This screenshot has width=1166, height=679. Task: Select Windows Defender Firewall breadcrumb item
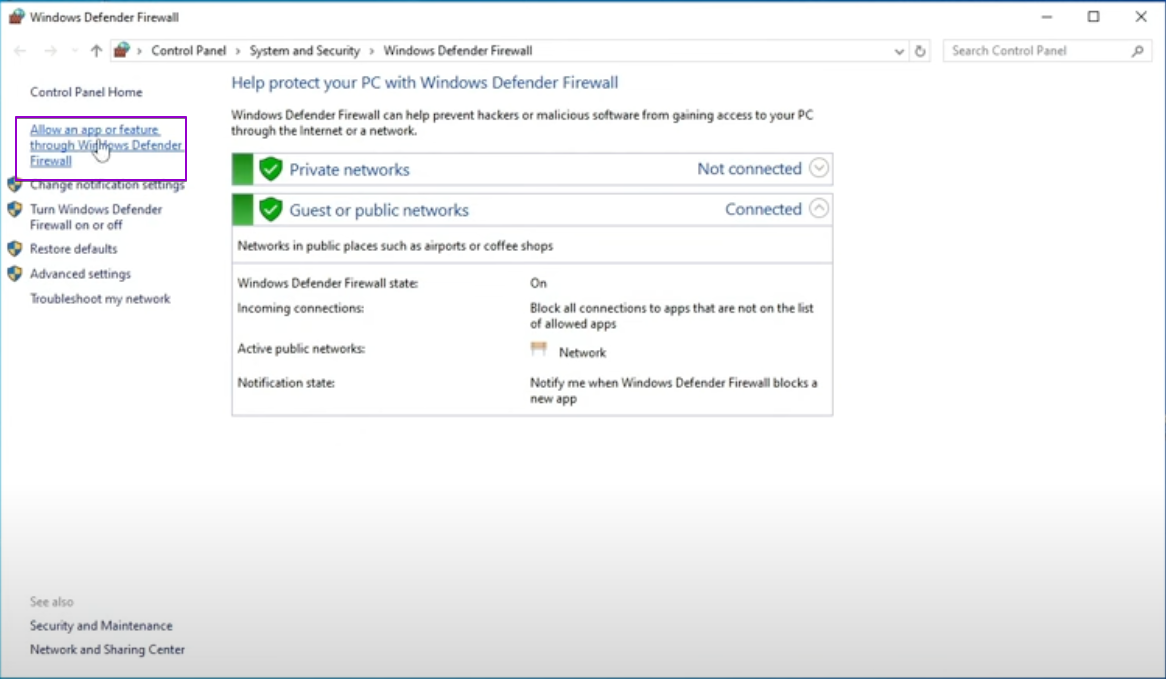[x=458, y=50]
